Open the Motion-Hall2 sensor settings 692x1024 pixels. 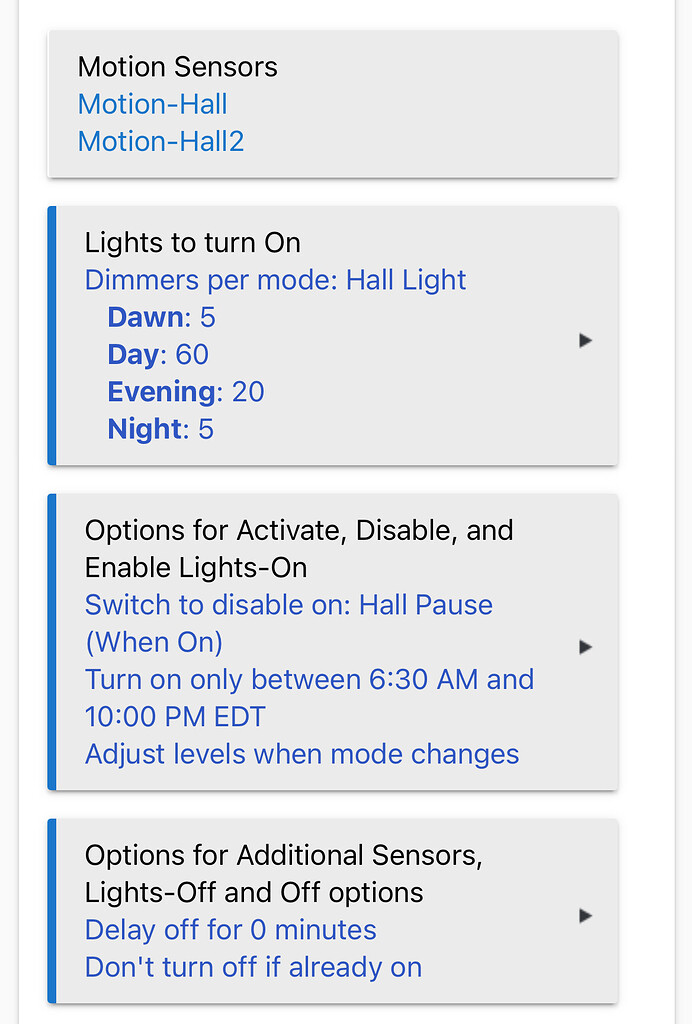(x=160, y=141)
